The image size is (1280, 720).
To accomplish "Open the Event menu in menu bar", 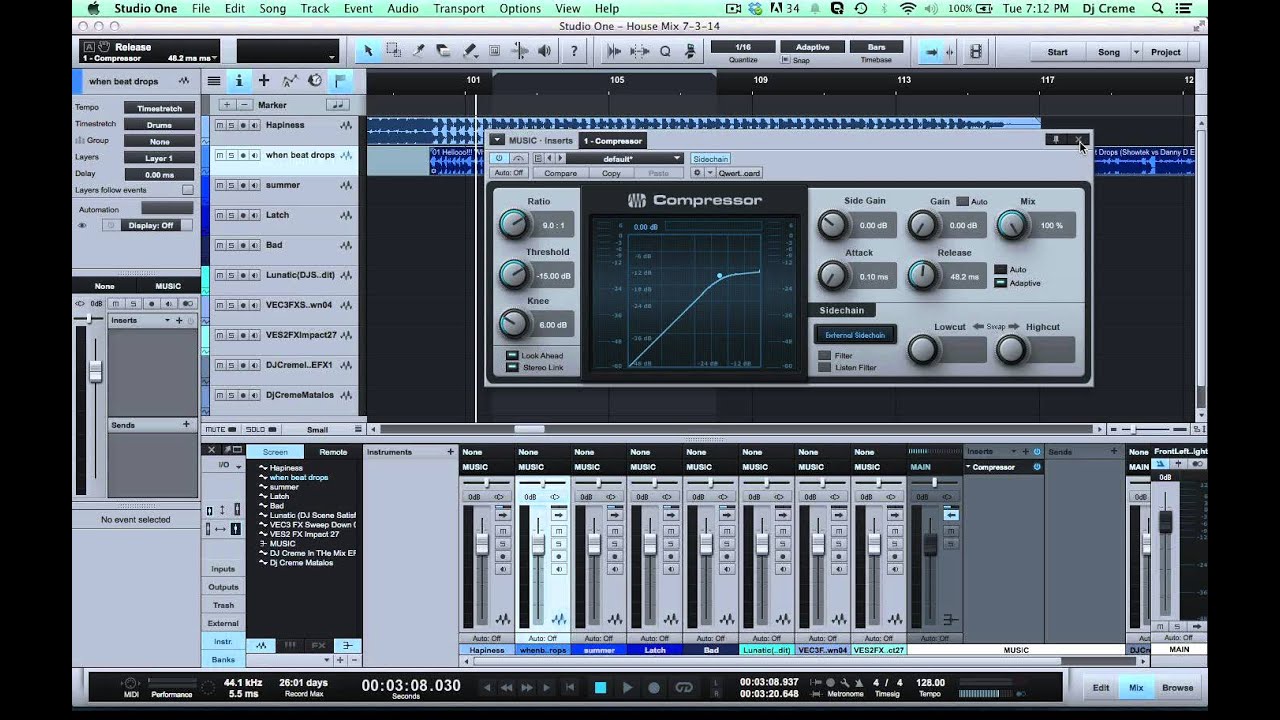I will tap(358, 9).
